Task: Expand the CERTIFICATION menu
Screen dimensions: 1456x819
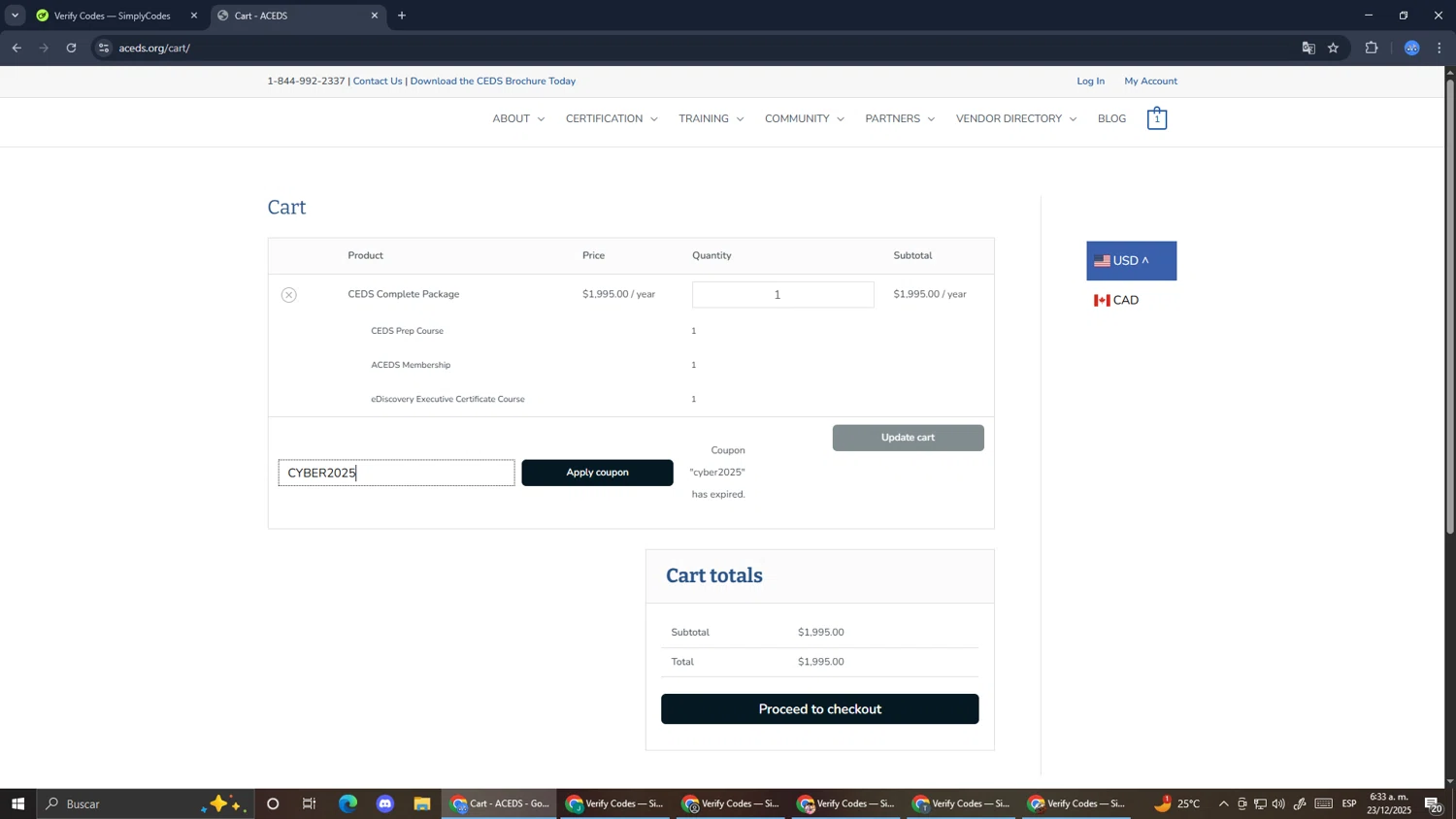Action: pyautogui.click(x=612, y=119)
